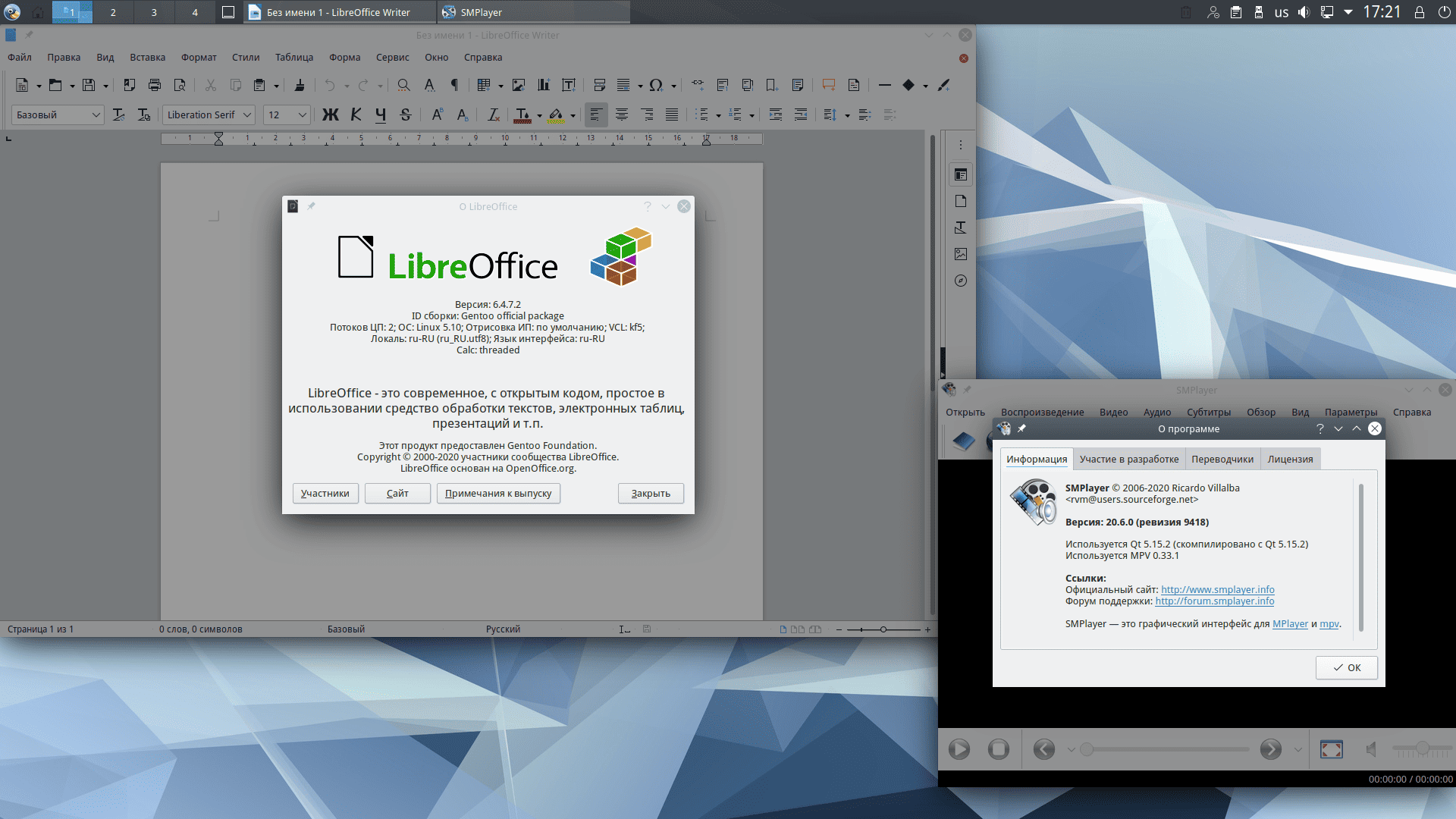Click the Export as PDF icon in Writer

(x=130, y=86)
